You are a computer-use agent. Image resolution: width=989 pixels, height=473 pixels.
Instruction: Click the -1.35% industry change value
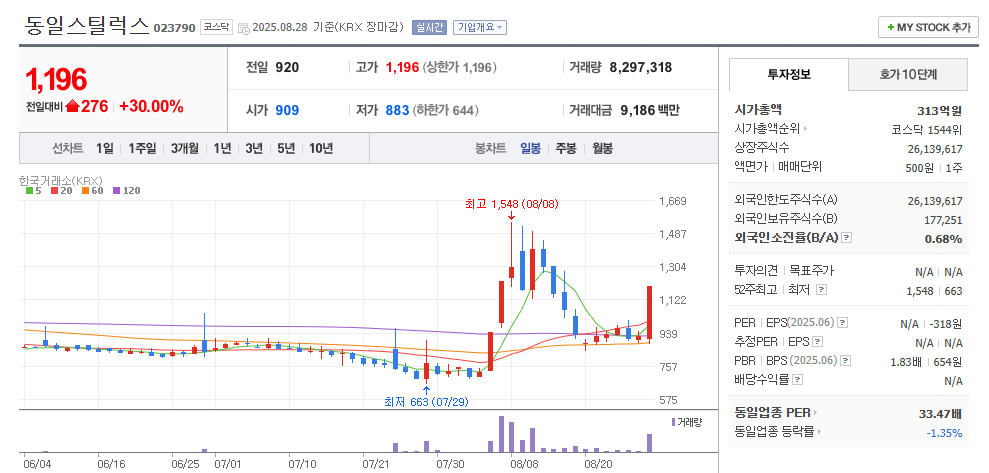click(945, 433)
